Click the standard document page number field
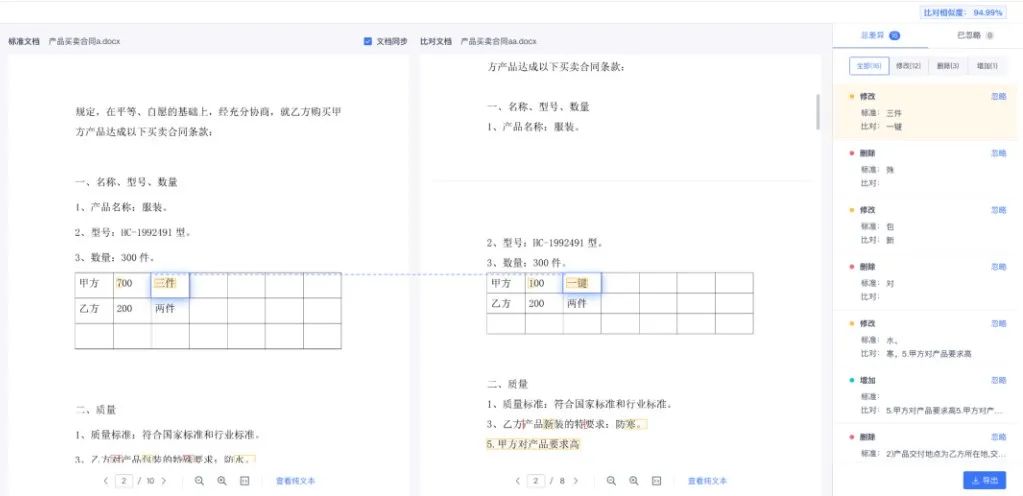Image resolution: width=1023 pixels, height=496 pixels. click(124, 481)
